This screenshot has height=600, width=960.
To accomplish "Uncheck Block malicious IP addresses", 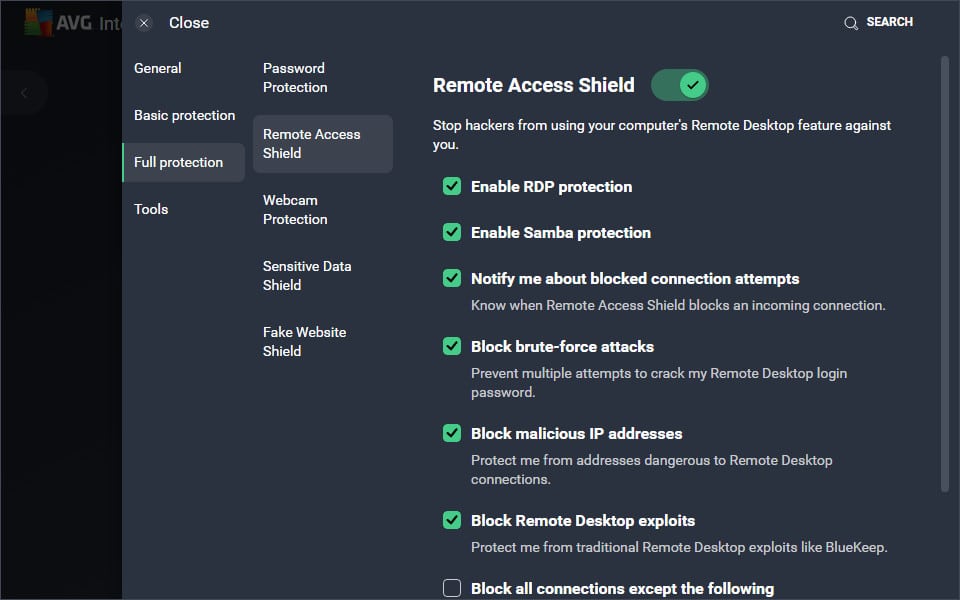I will pyautogui.click(x=452, y=433).
